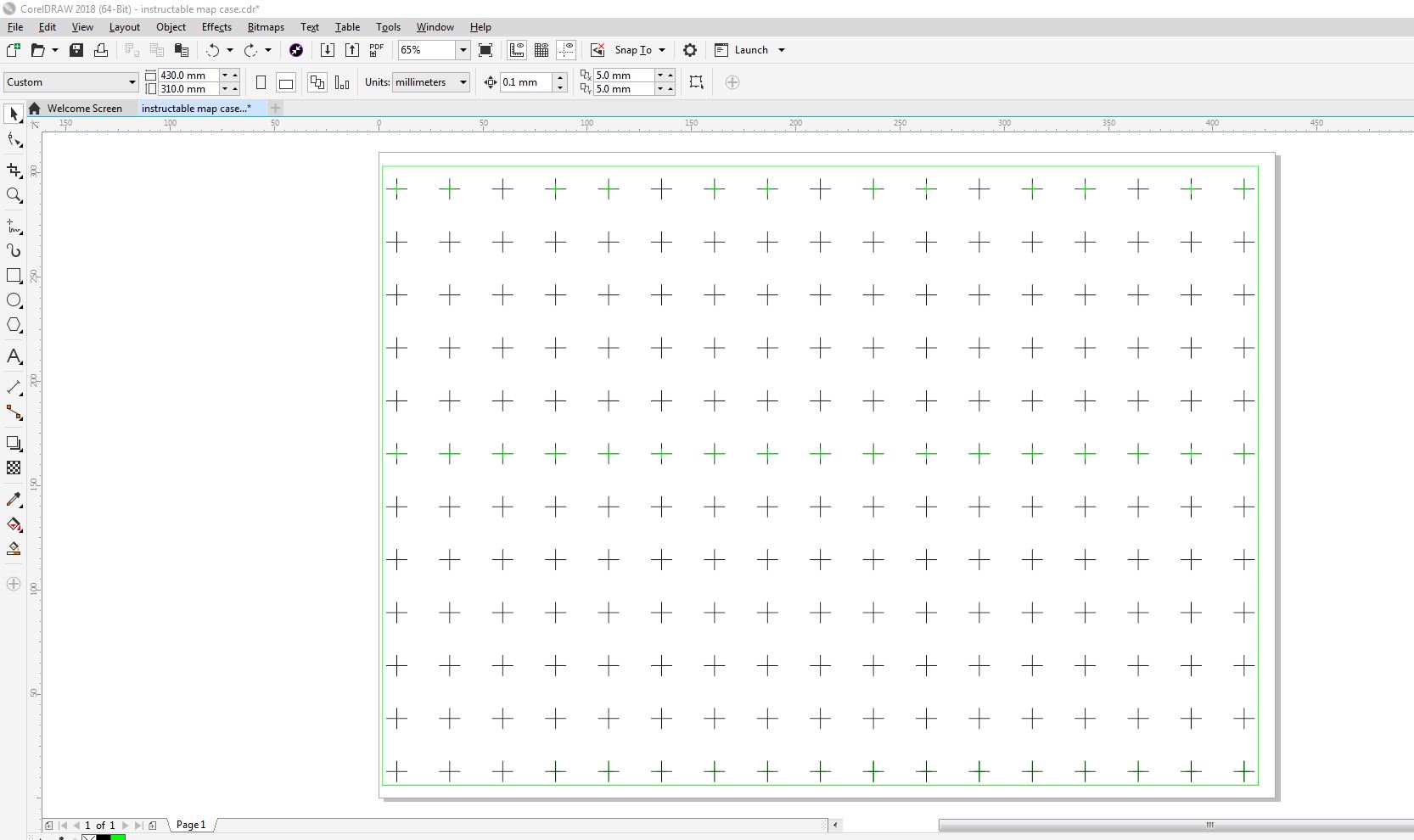The image size is (1414, 840).
Task: Click the page width field showing 430.0 mm
Action: click(x=188, y=76)
